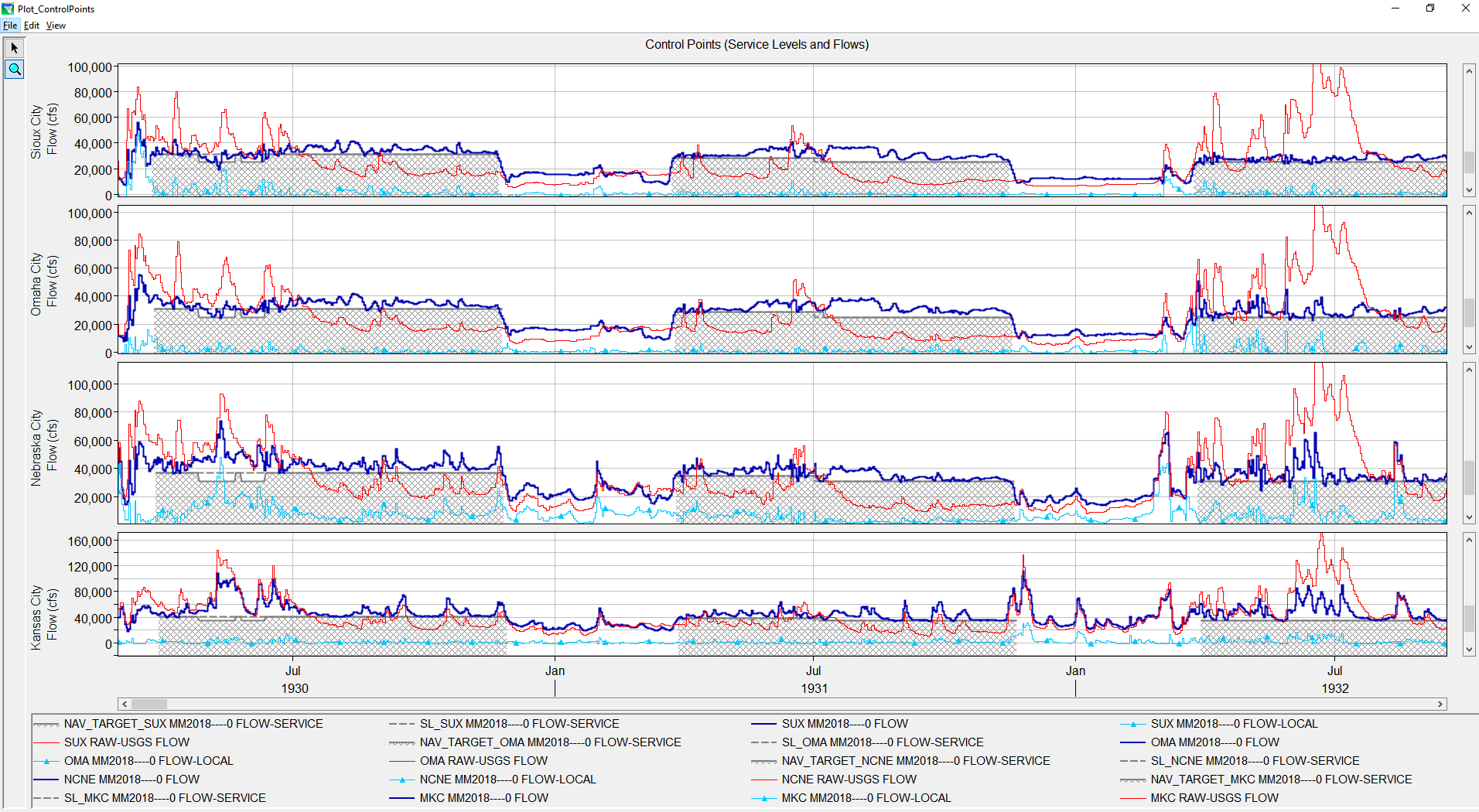Click the plot title Control Points
Screen dimensions: 1479x812
[x=757, y=45]
